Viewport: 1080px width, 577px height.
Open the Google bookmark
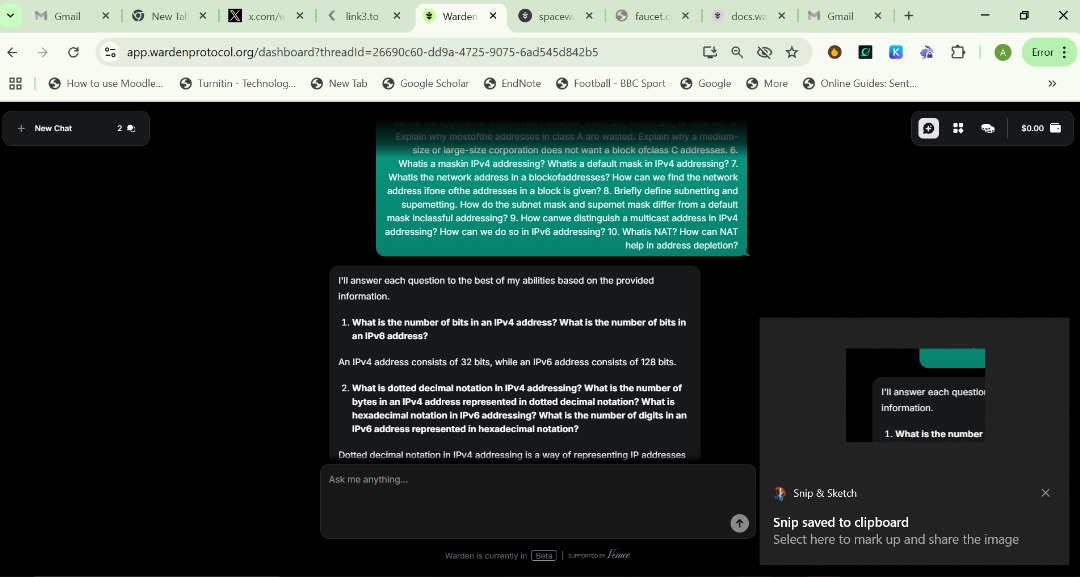coord(705,83)
